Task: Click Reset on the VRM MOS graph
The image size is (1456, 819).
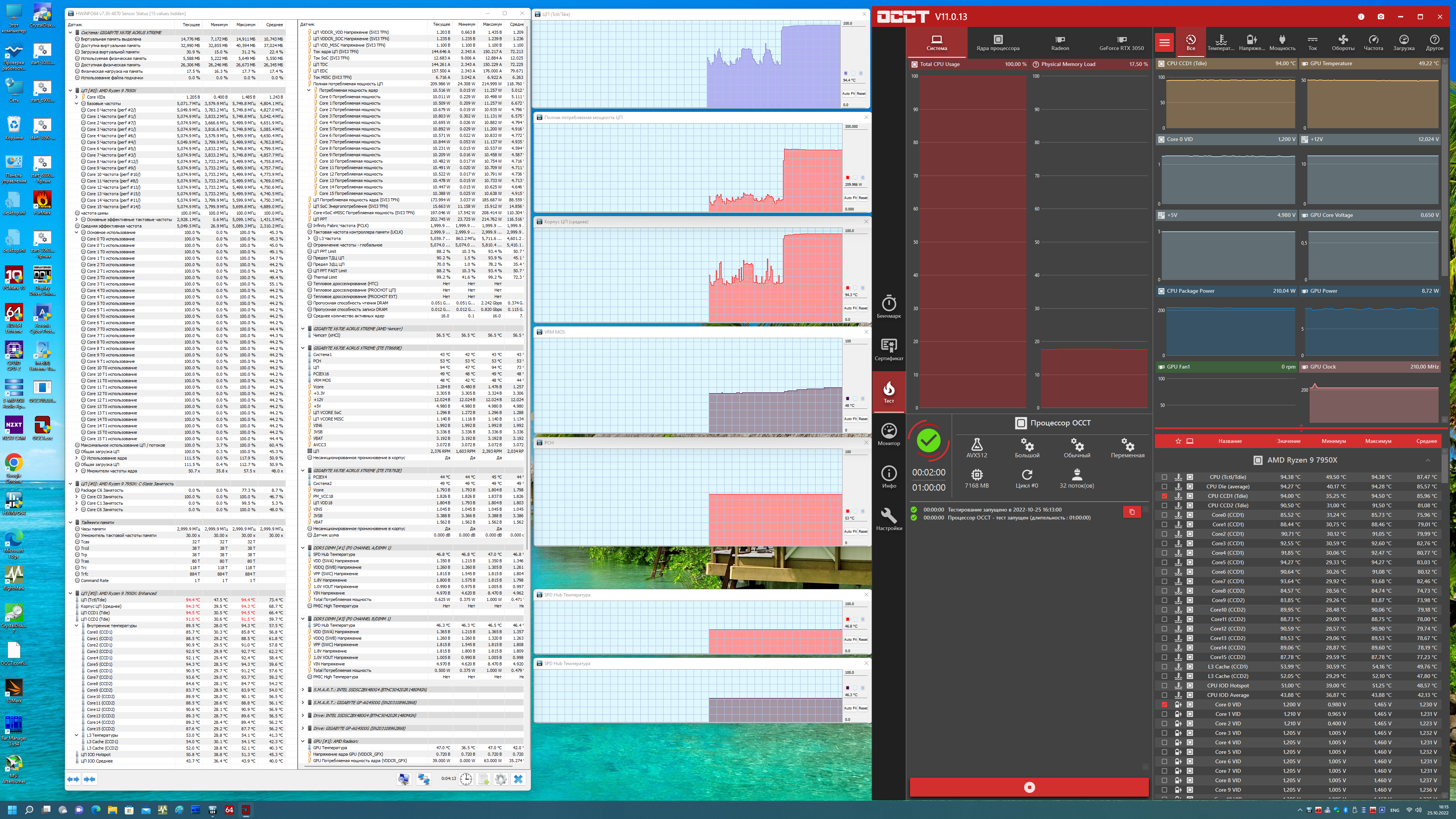Action: click(x=863, y=419)
